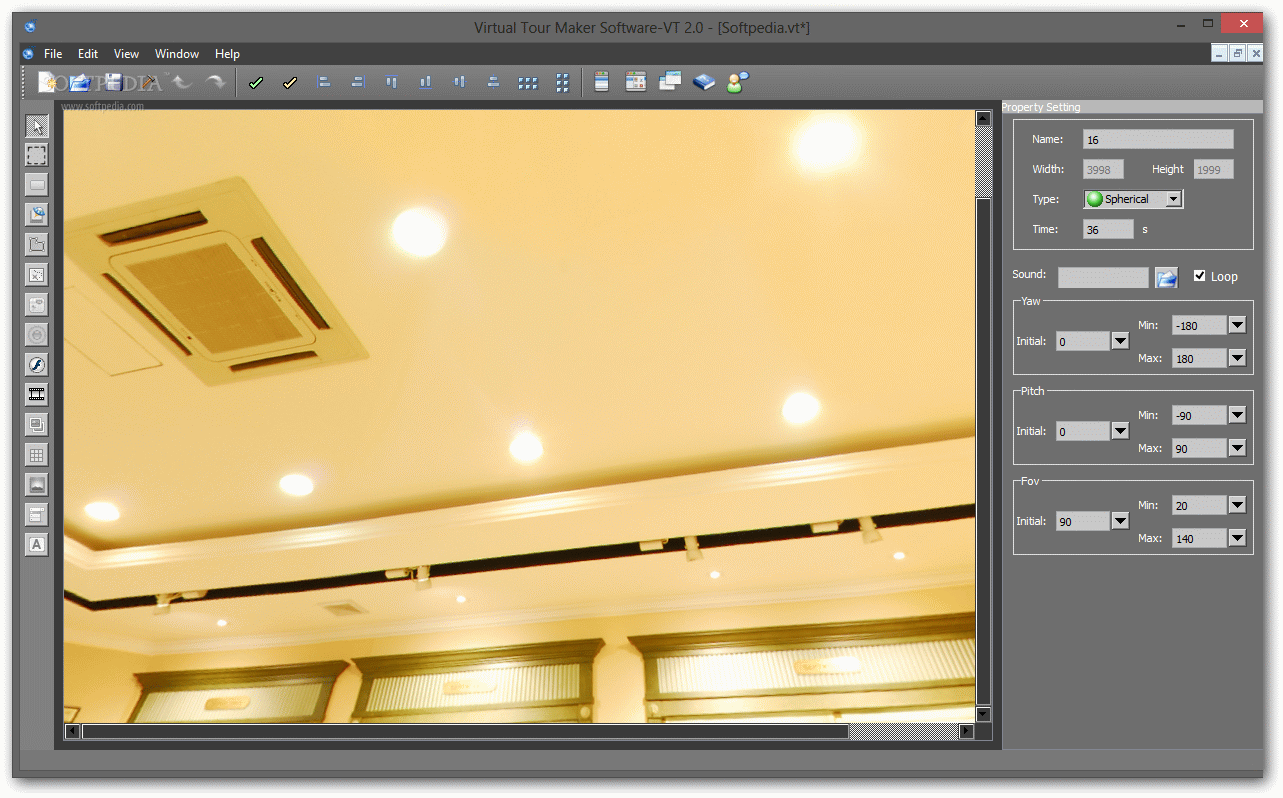Click the user contact icon in toolbar

point(738,83)
